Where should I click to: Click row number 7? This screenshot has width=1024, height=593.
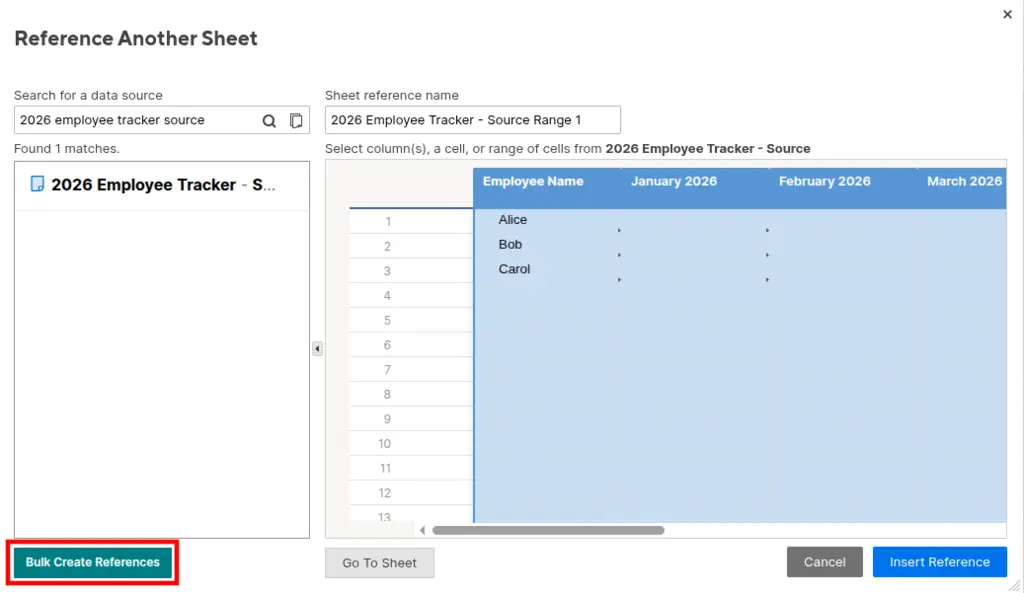pyautogui.click(x=411, y=370)
